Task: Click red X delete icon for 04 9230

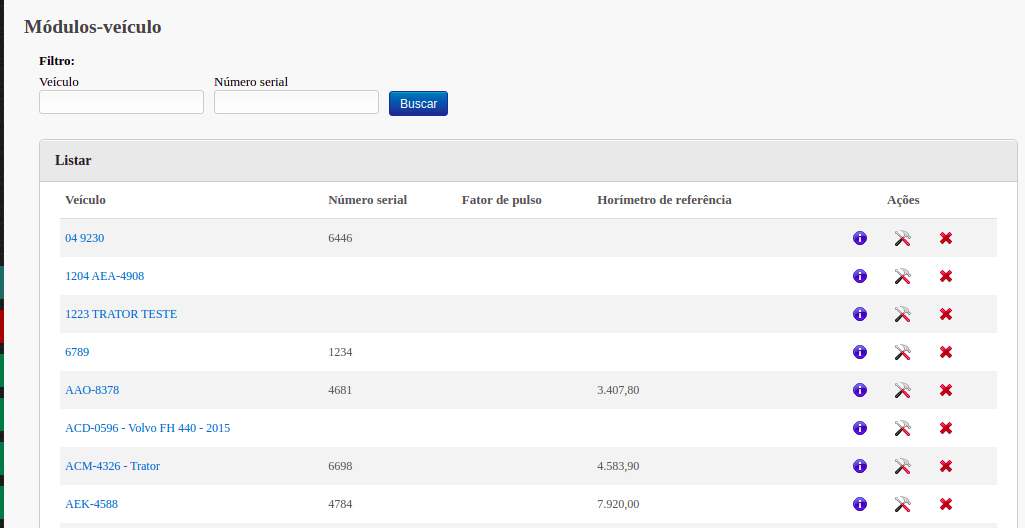Action: click(945, 238)
